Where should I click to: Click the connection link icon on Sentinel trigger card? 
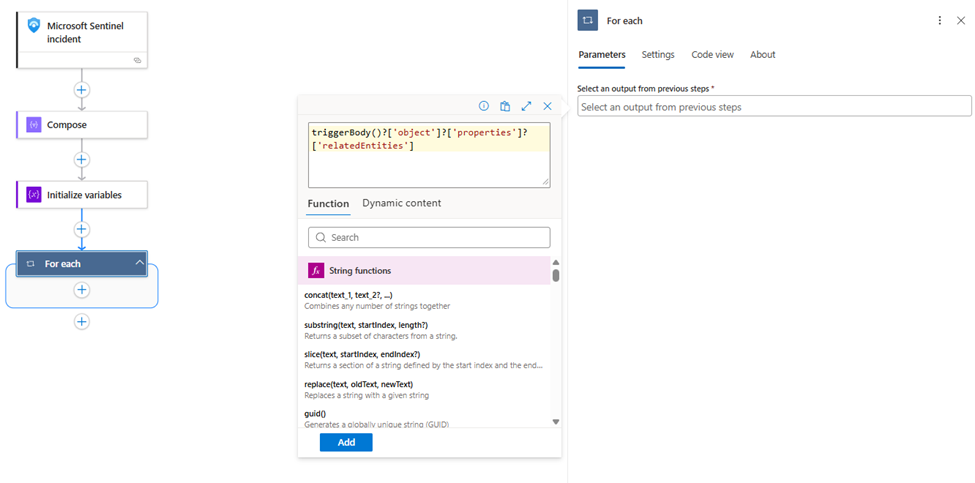137,60
